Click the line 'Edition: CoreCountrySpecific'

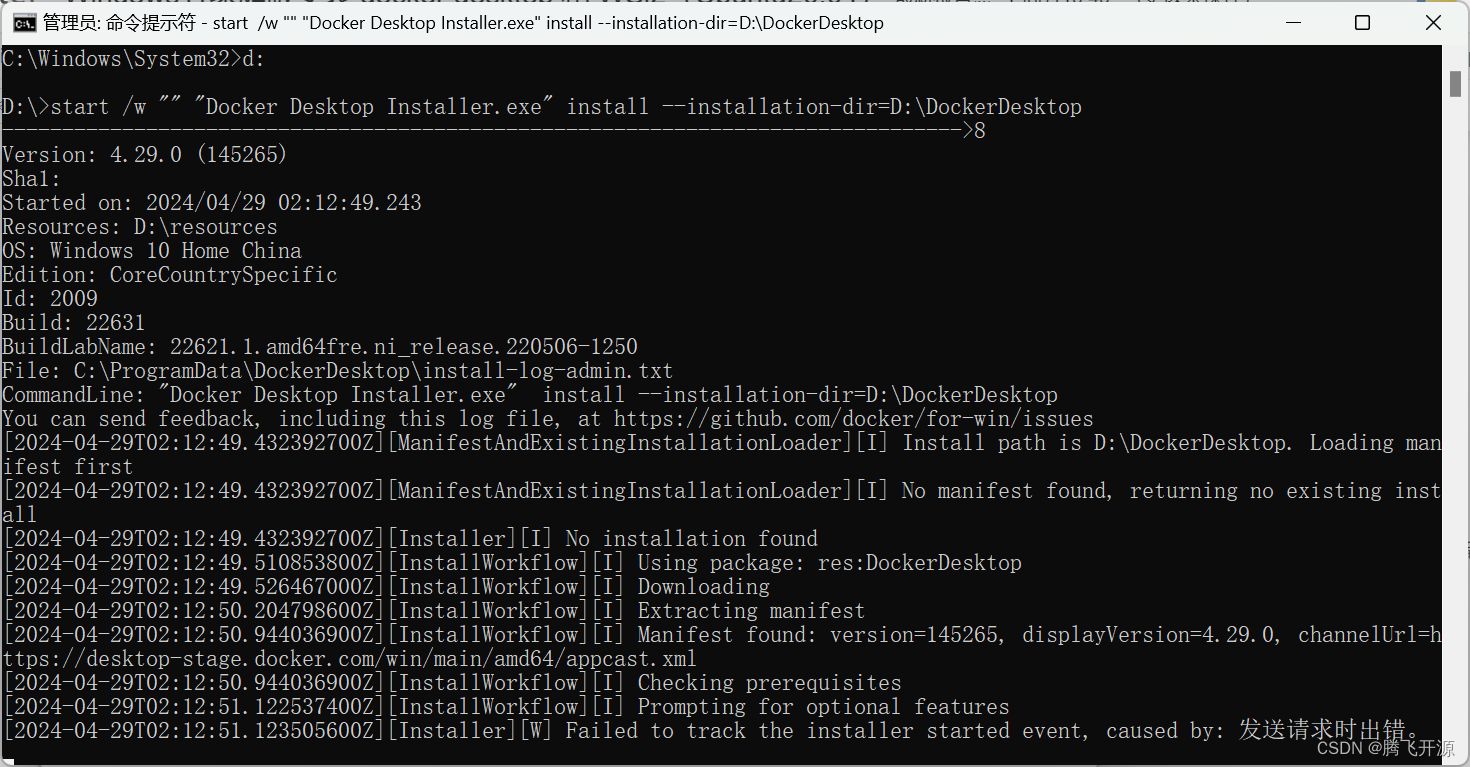tap(170, 275)
